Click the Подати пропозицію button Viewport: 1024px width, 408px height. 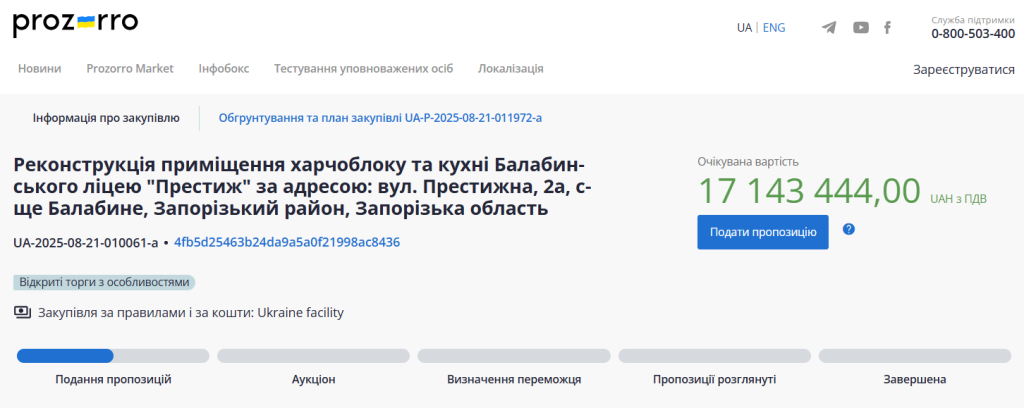point(763,232)
